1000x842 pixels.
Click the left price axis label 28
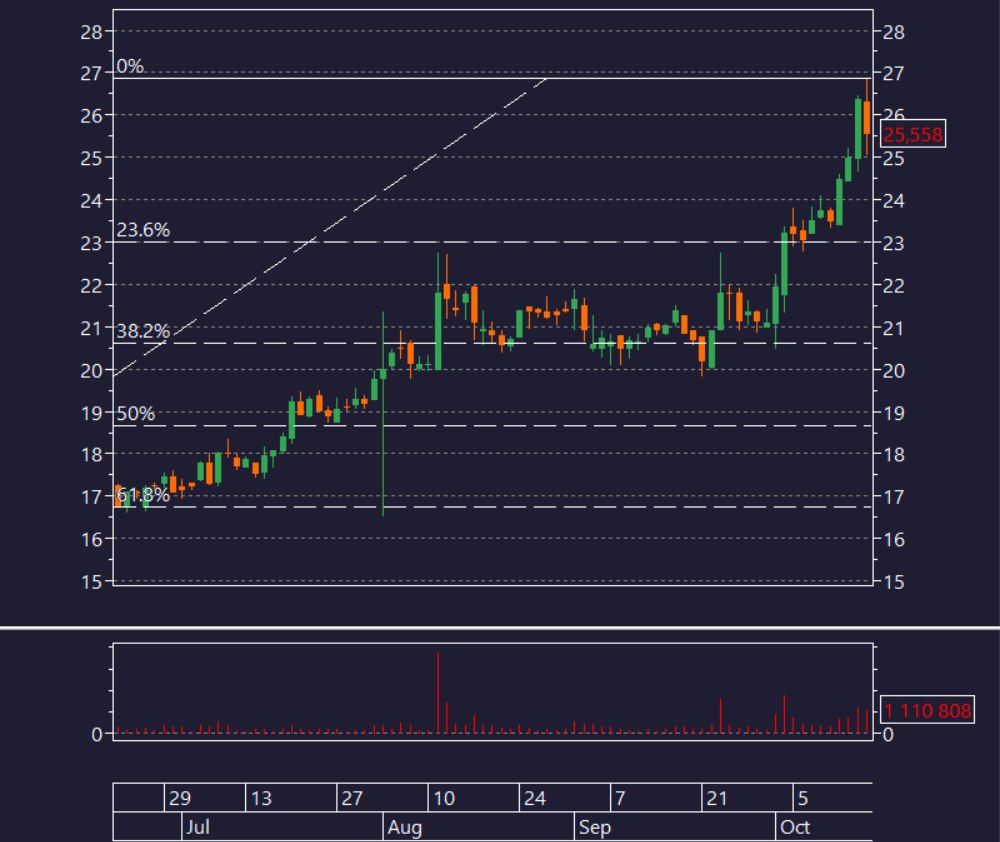tap(91, 32)
